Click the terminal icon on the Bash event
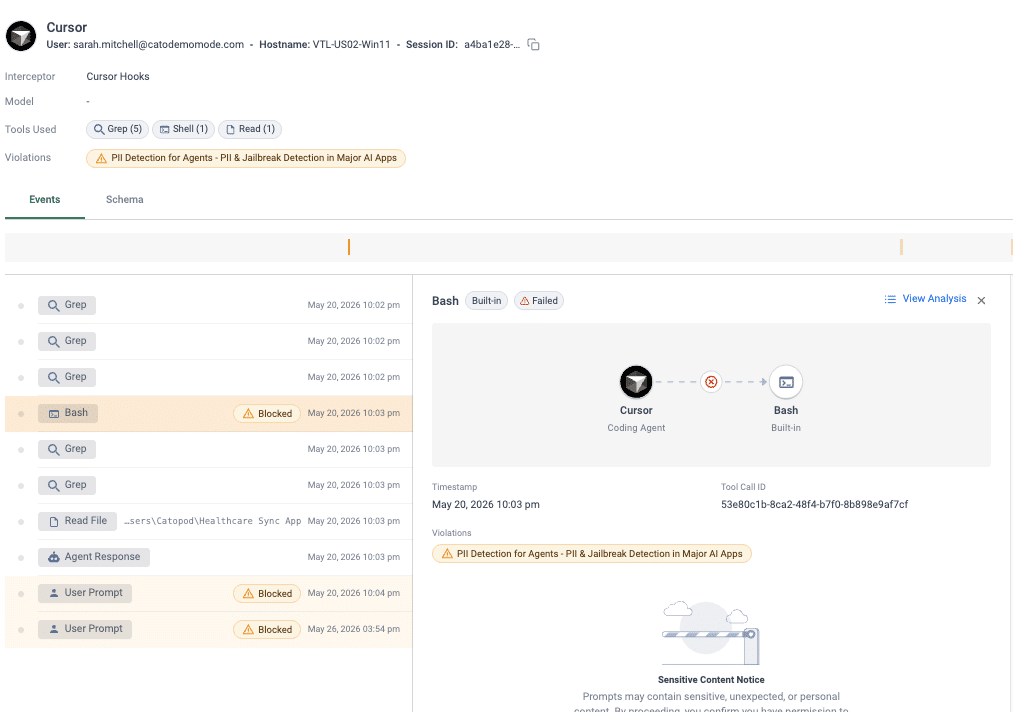Viewport: 1013px width, 712px height. 54,414
